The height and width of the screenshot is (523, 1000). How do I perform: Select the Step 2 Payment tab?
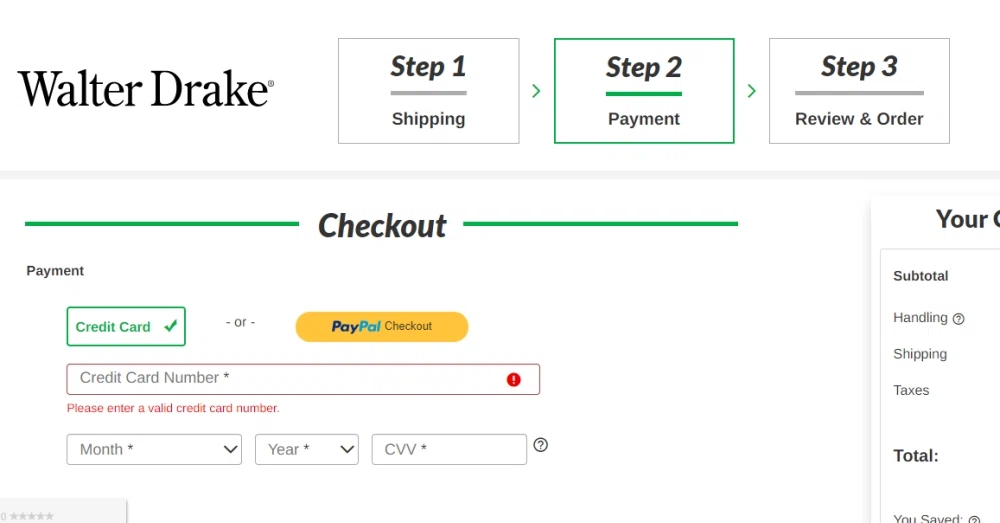[644, 91]
